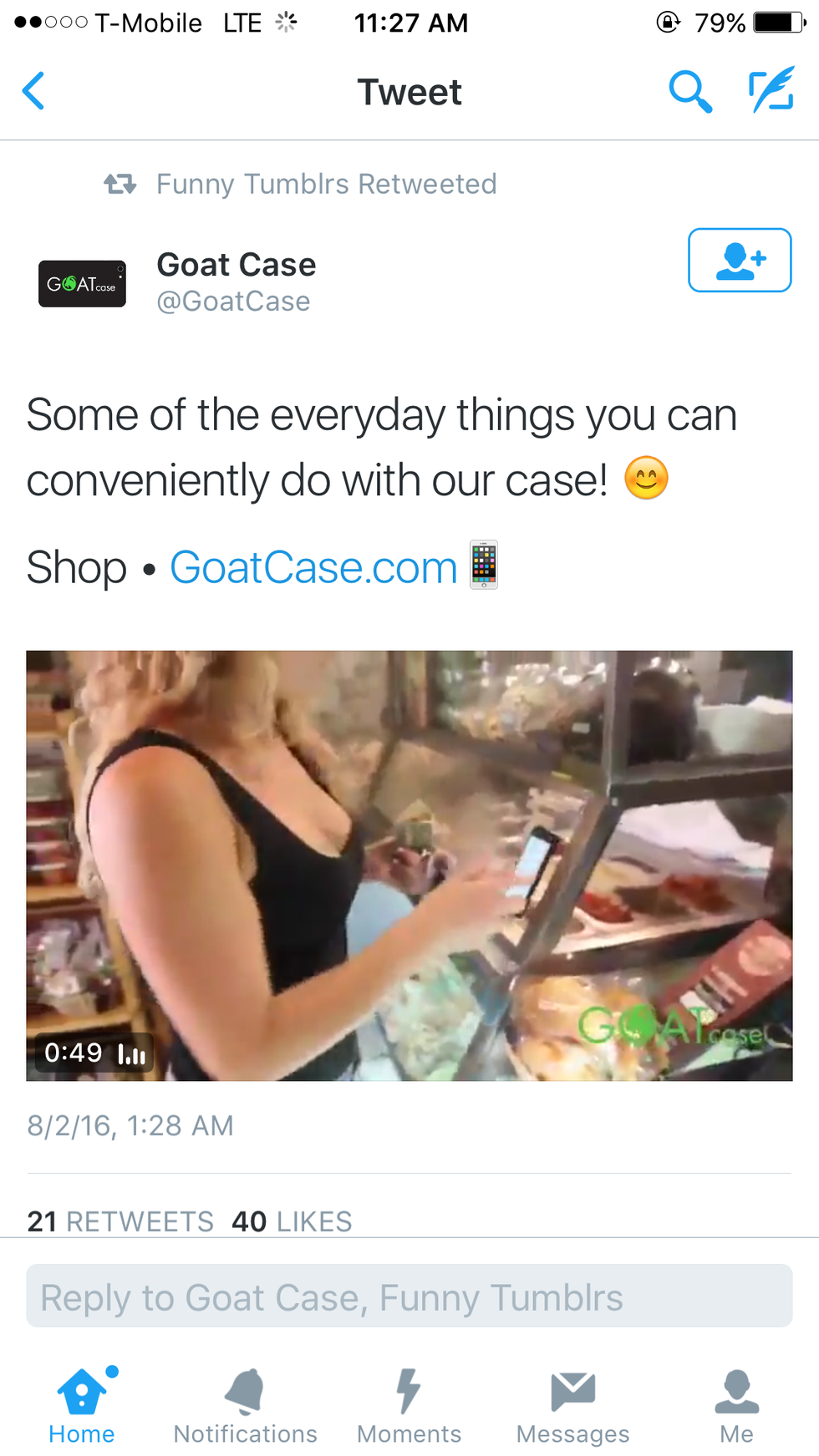Screen dimensions: 819x1456
Task: Open search with the magnifying glass icon
Action: [690, 91]
